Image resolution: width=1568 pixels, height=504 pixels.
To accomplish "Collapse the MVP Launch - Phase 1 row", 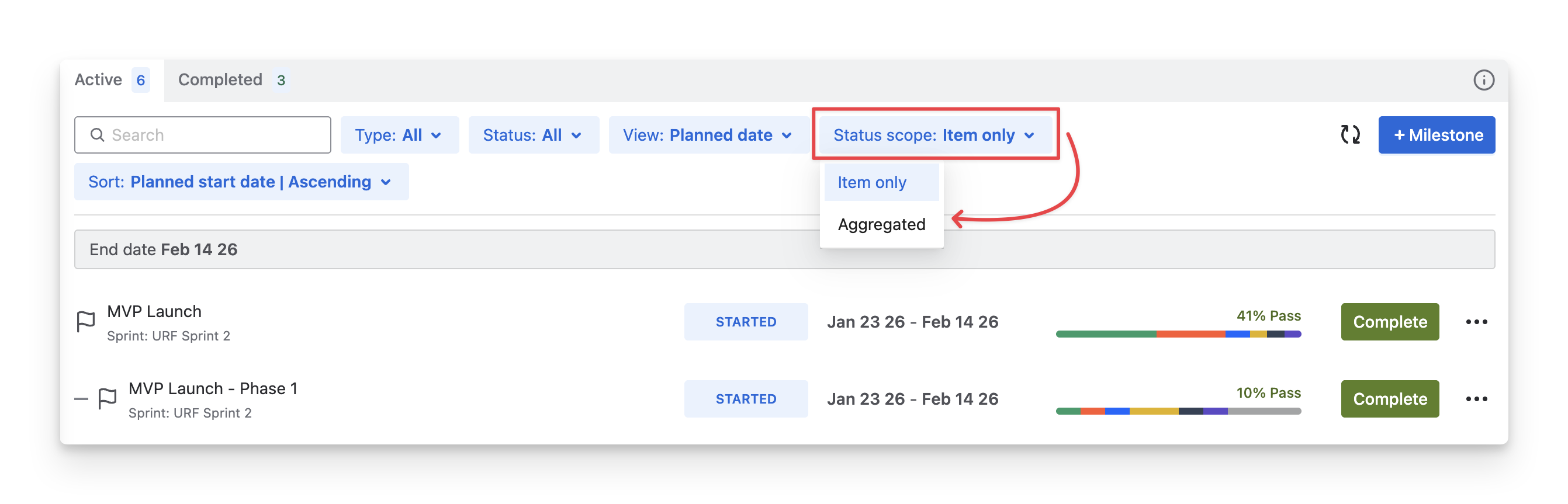I will 81,399.
